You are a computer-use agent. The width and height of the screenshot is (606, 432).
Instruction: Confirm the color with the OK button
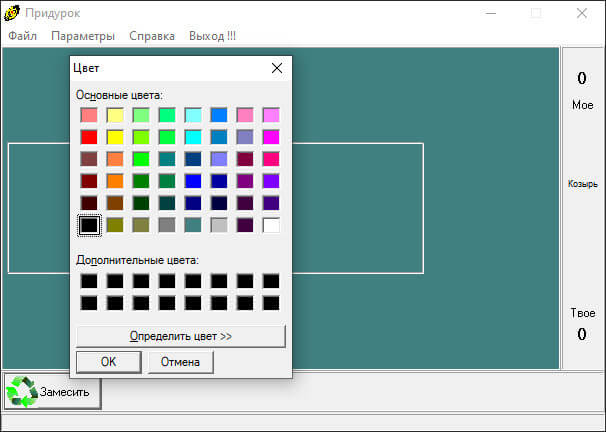[109, 362]
